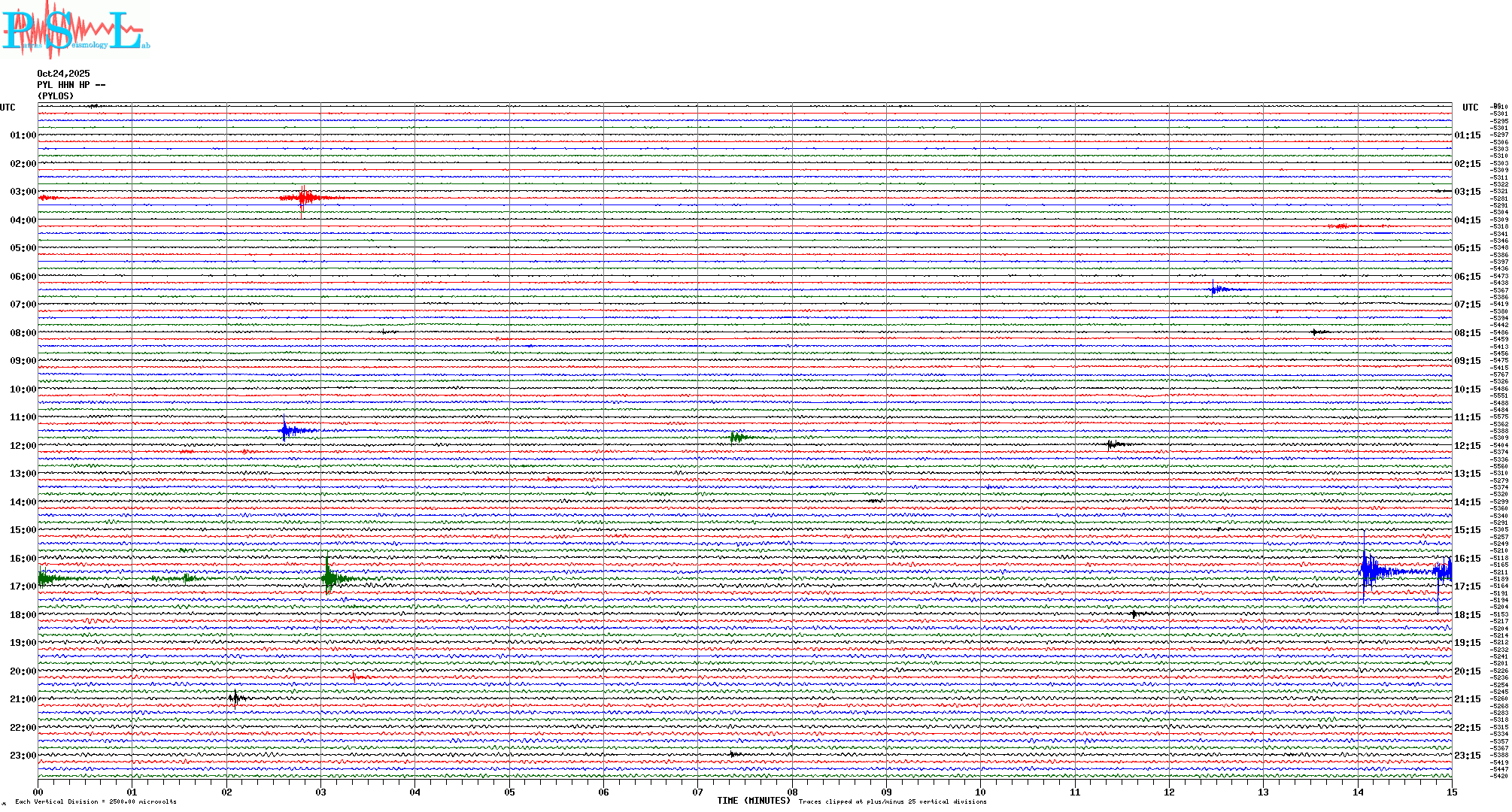This screenshot has height=812, width=1512.
Task: Select the 03:00 hour label on left axis
Action: [x=23, y=192]
